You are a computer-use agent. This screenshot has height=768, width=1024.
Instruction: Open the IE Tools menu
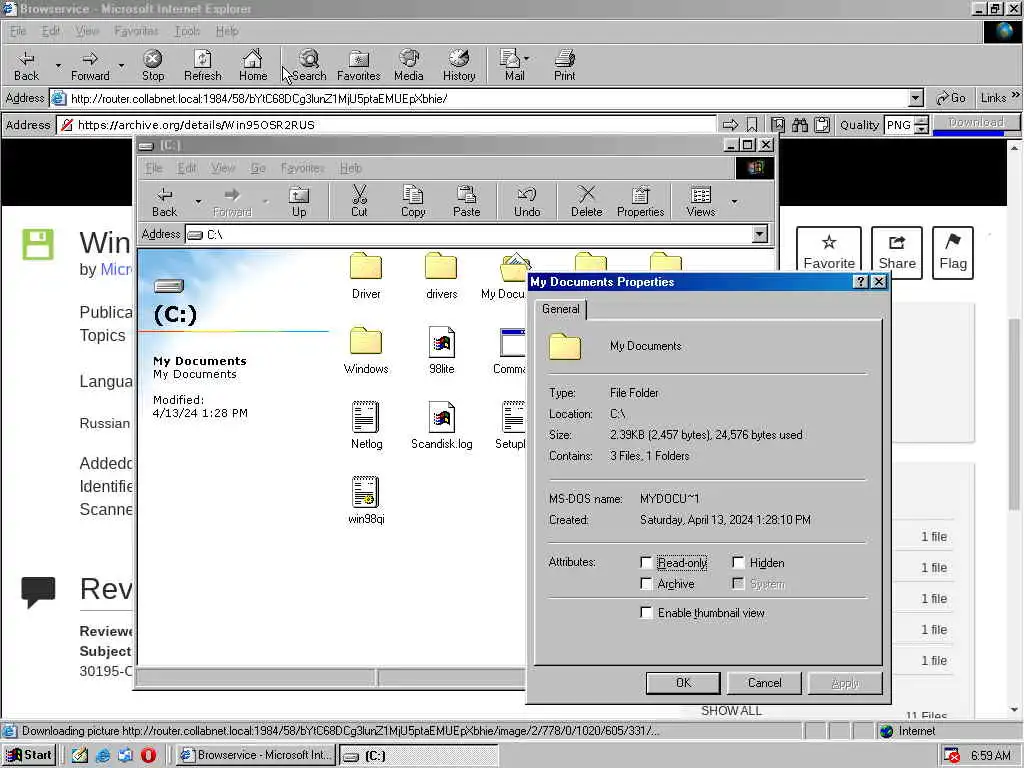pyautogui.click(x=187, y=31)
